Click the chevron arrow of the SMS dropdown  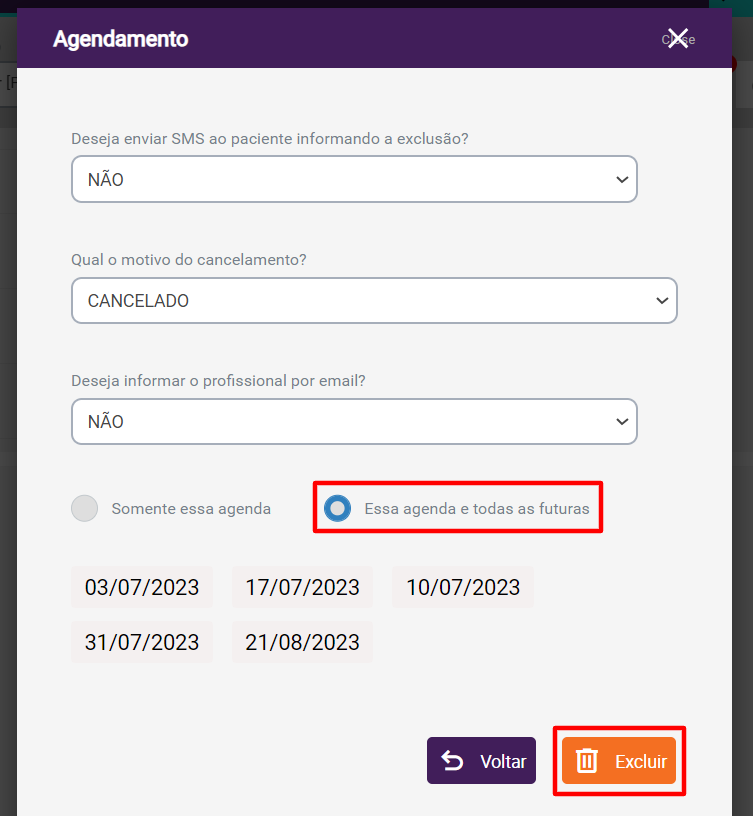622,180
